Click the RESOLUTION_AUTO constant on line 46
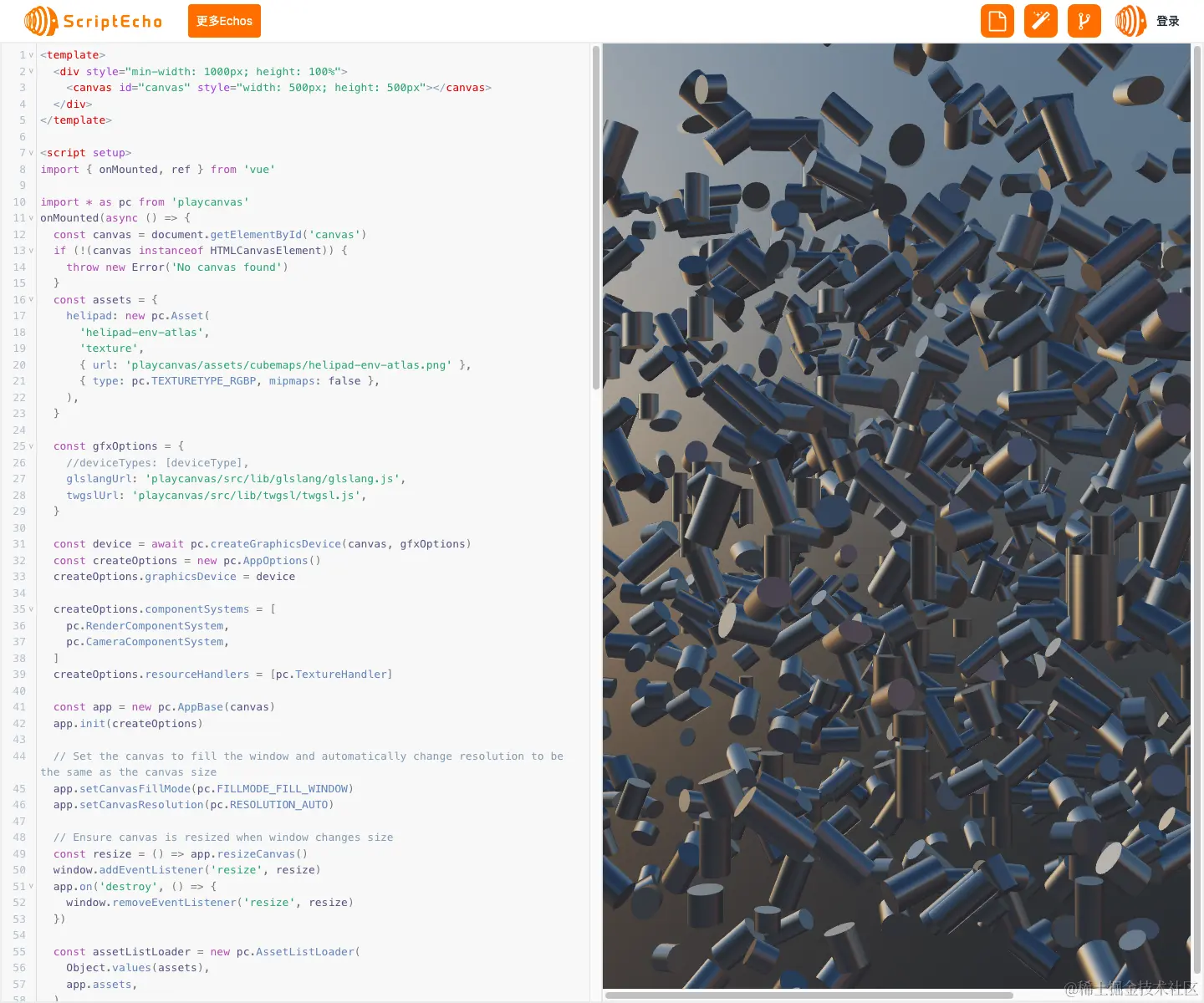Screen dimensions: 1204x1003 [x=278, y=805]
